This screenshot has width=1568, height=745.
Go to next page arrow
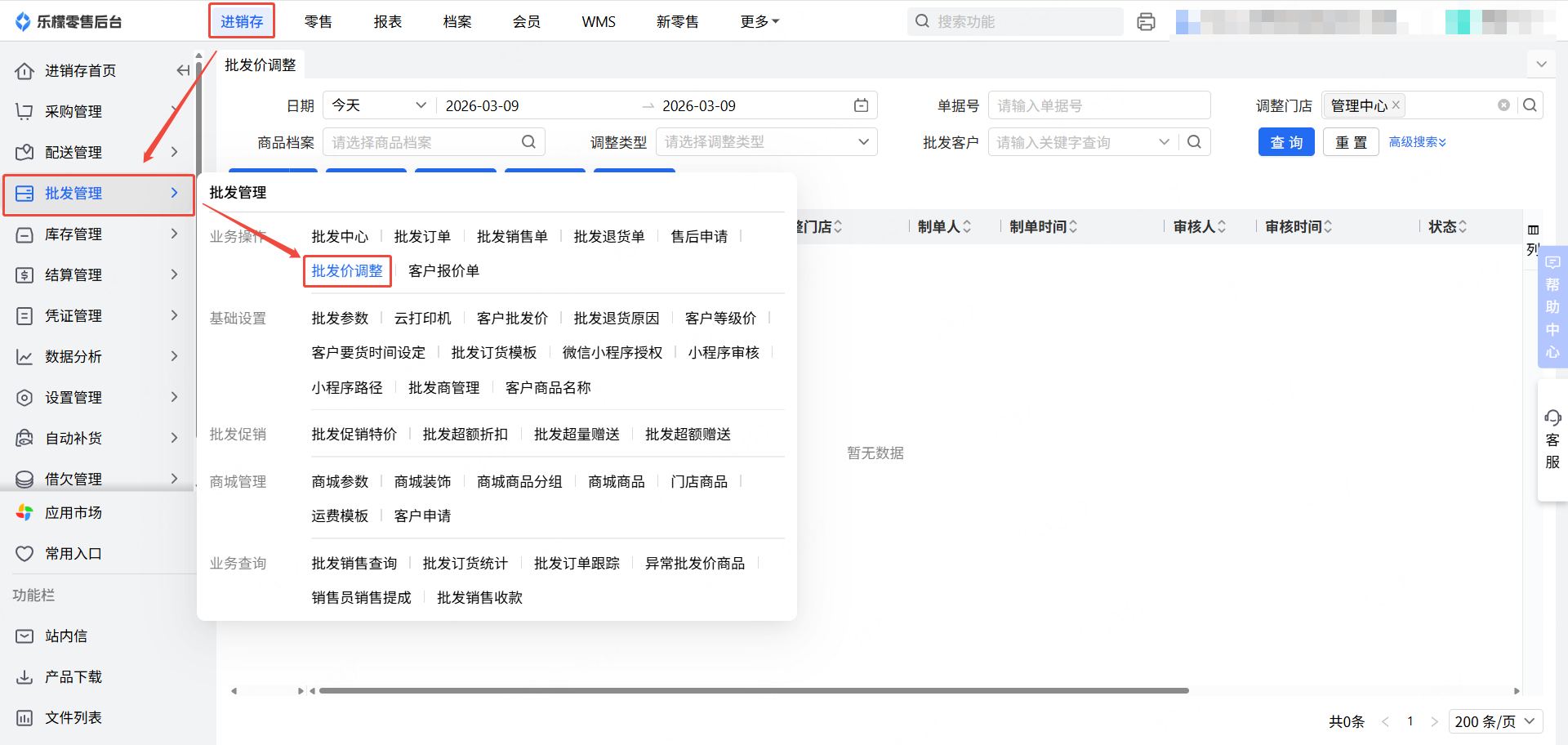1434,722
